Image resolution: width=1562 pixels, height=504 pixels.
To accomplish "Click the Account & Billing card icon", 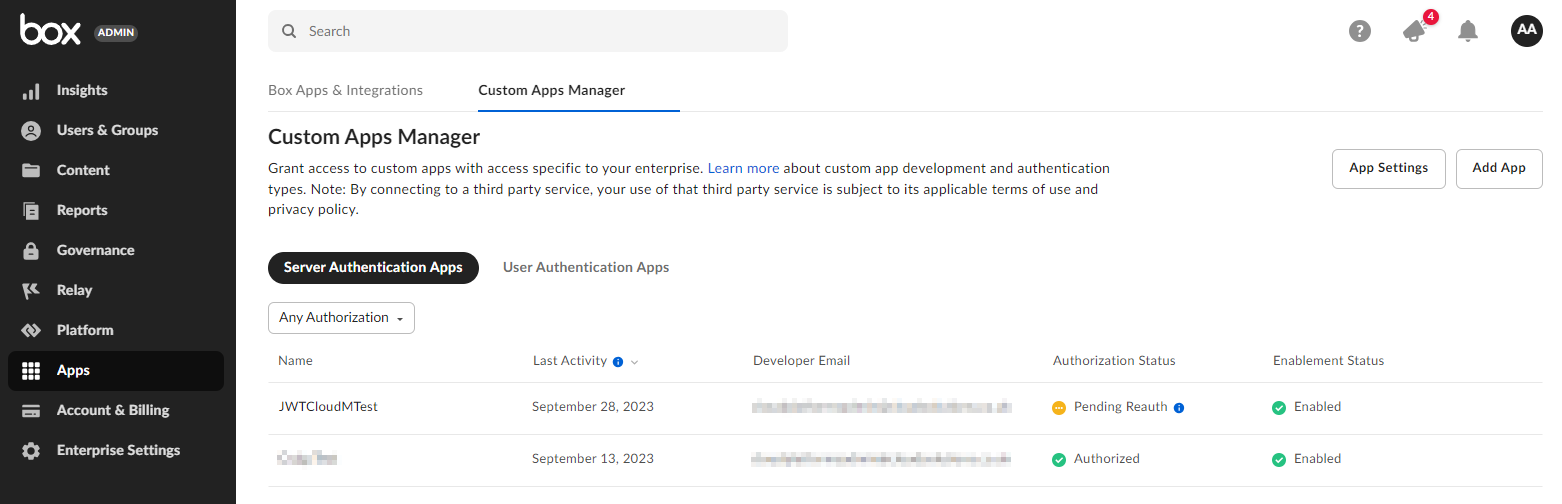I will point(31,411).
